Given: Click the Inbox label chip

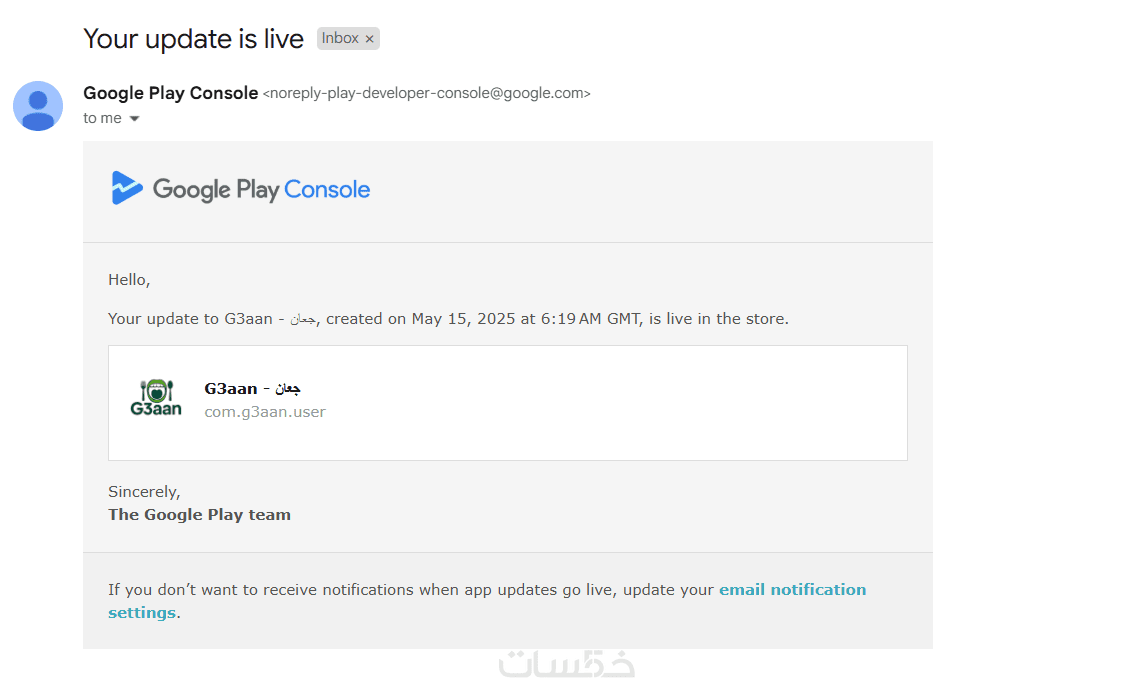Looking at the screenshot, I should [348, 38].
